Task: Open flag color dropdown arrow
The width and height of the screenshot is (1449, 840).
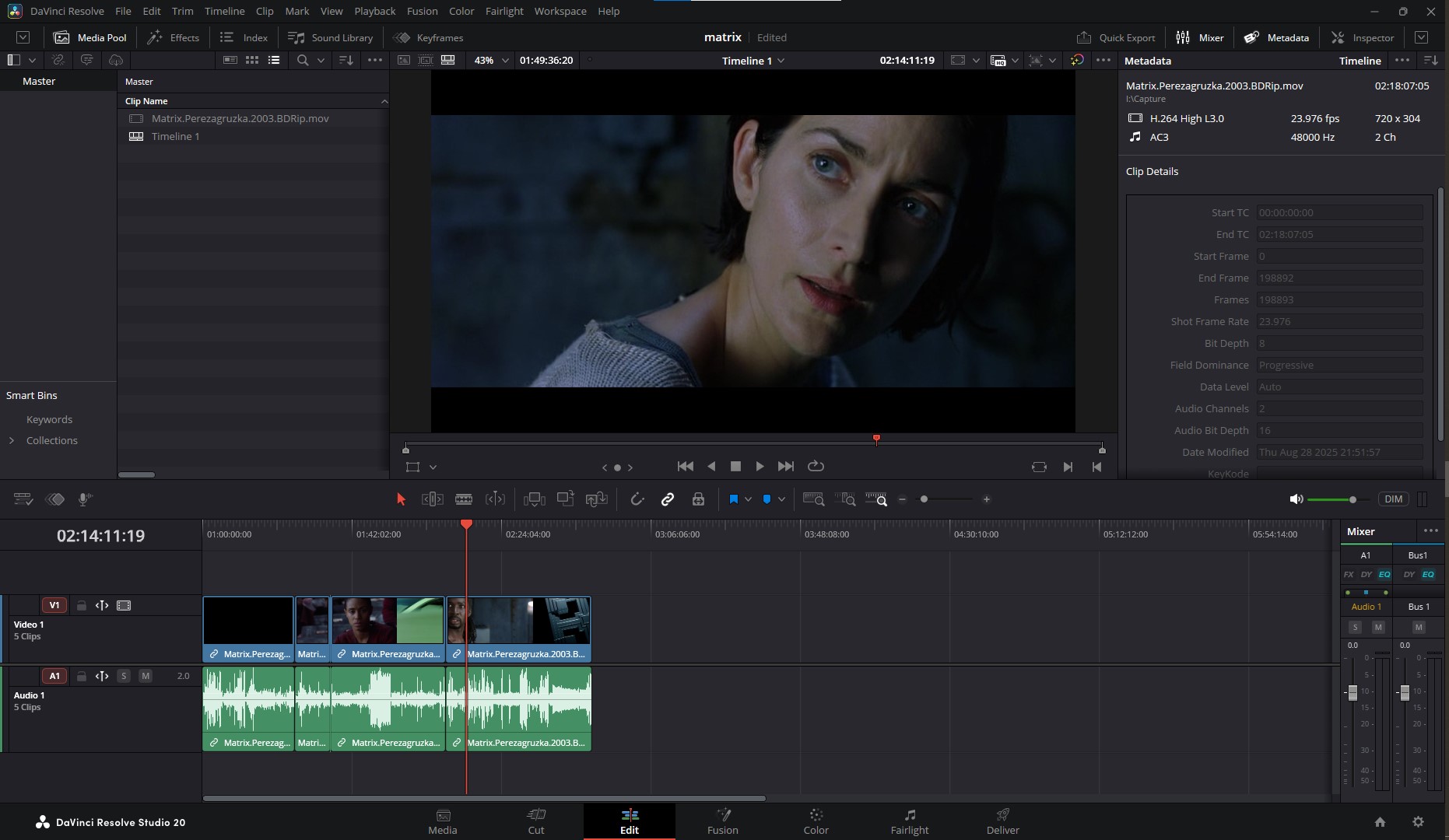Action: point(748,499)
